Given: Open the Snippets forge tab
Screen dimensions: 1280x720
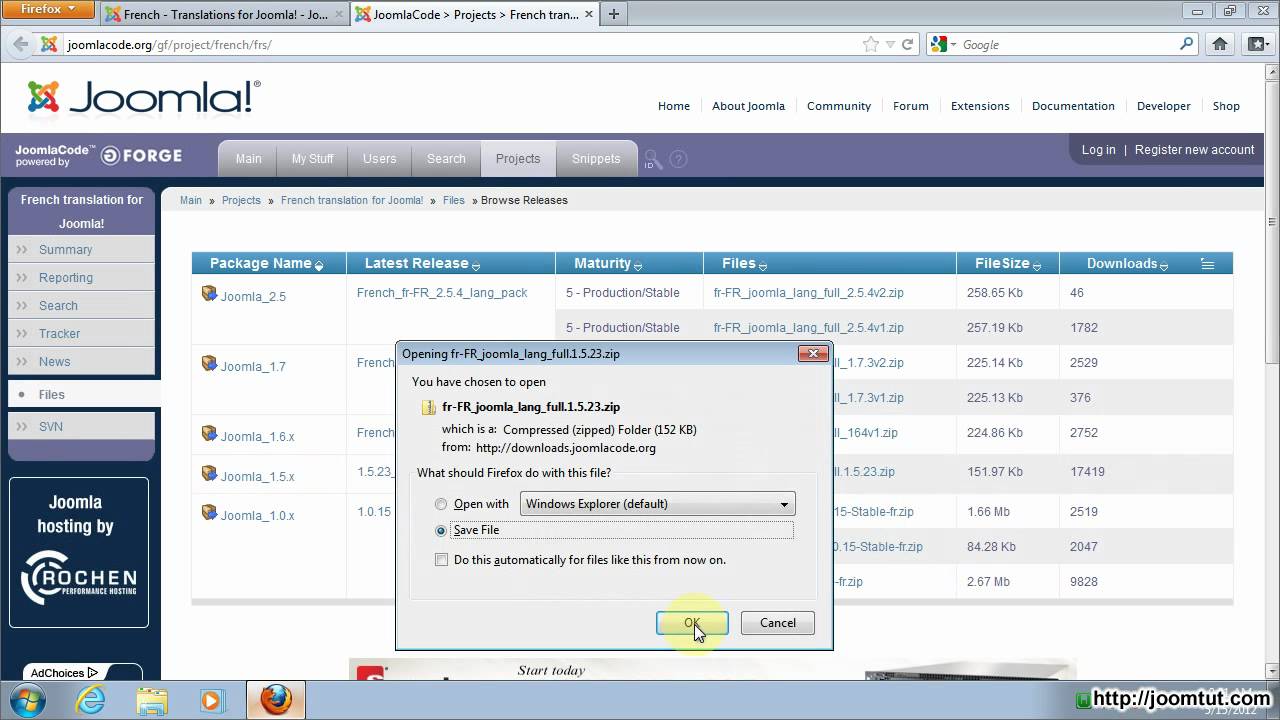Looking at the screenshot, I should tap(596, 159).
